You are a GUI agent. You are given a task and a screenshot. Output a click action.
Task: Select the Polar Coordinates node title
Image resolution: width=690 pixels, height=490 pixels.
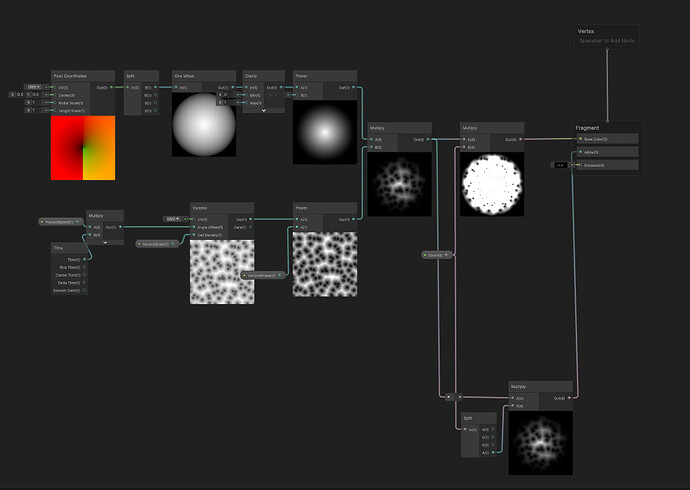coord(70,76)
